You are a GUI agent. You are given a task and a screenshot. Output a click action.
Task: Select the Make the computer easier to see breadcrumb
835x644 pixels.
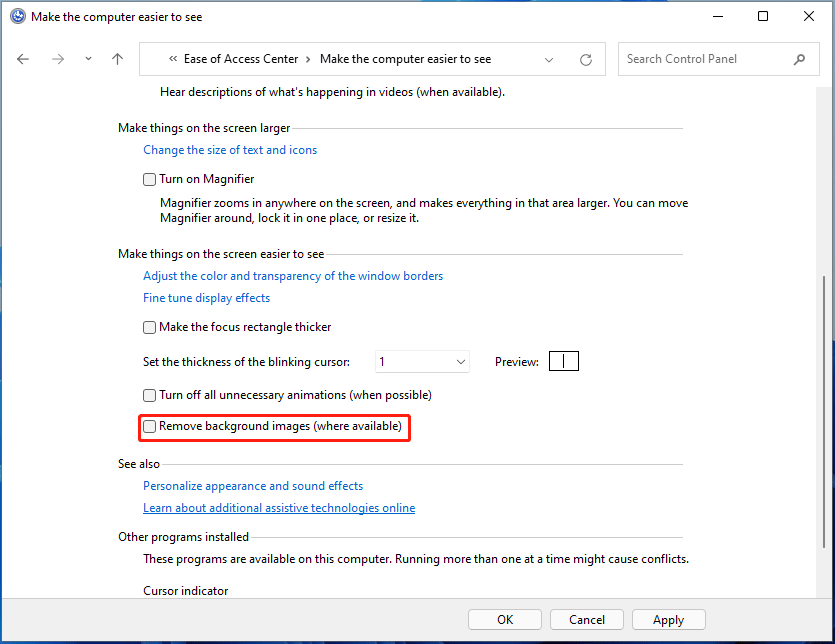point(405,59)
